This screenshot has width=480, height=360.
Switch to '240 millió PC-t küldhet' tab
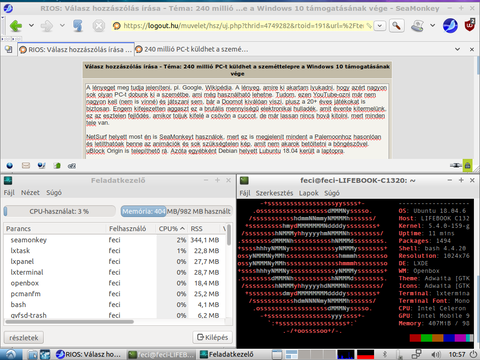coord(192,50)
